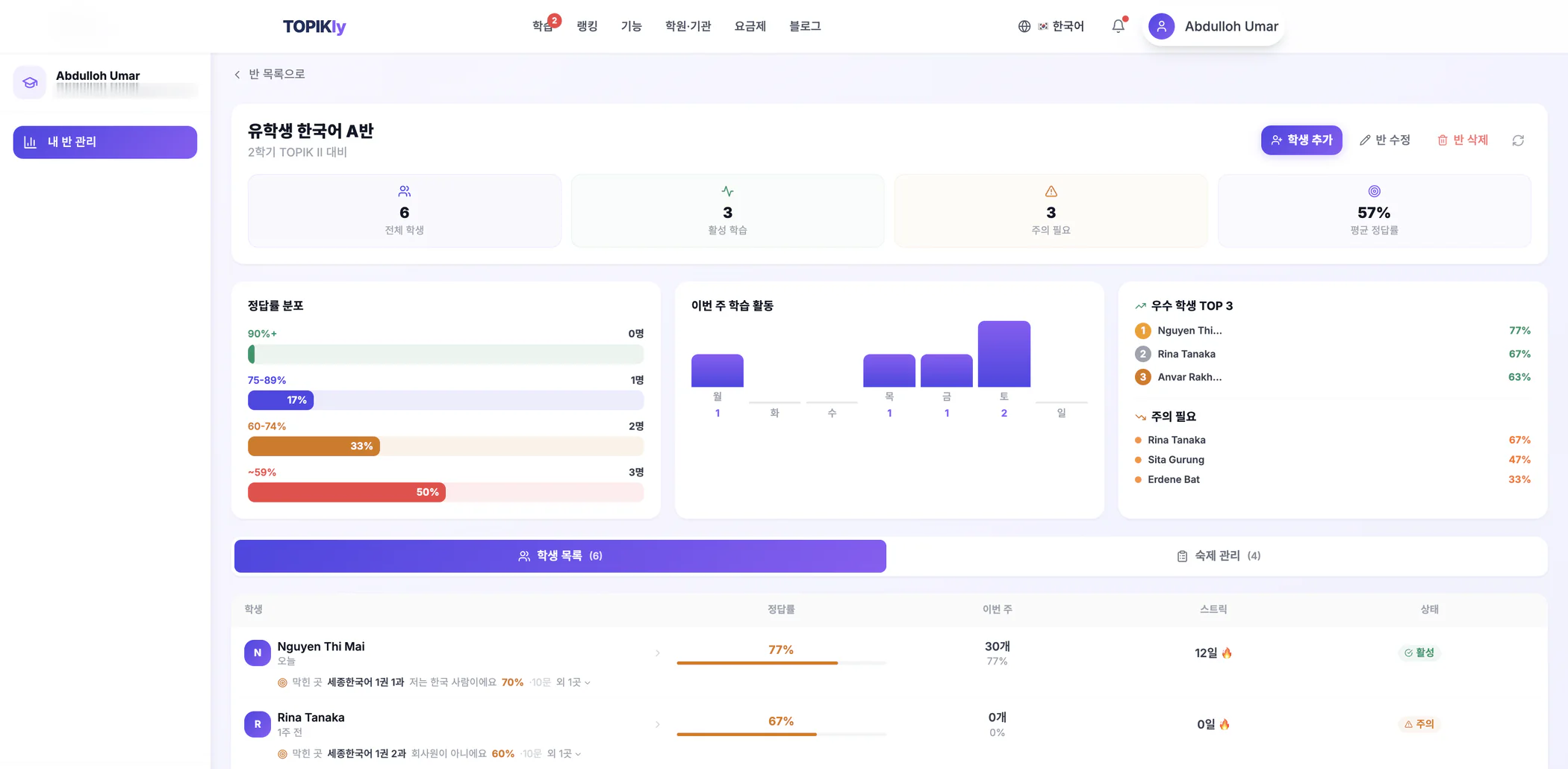The height and width of the screenshot is (769, 1568).
Task: Click the 60-74% distribution bar
Action: 446,446
